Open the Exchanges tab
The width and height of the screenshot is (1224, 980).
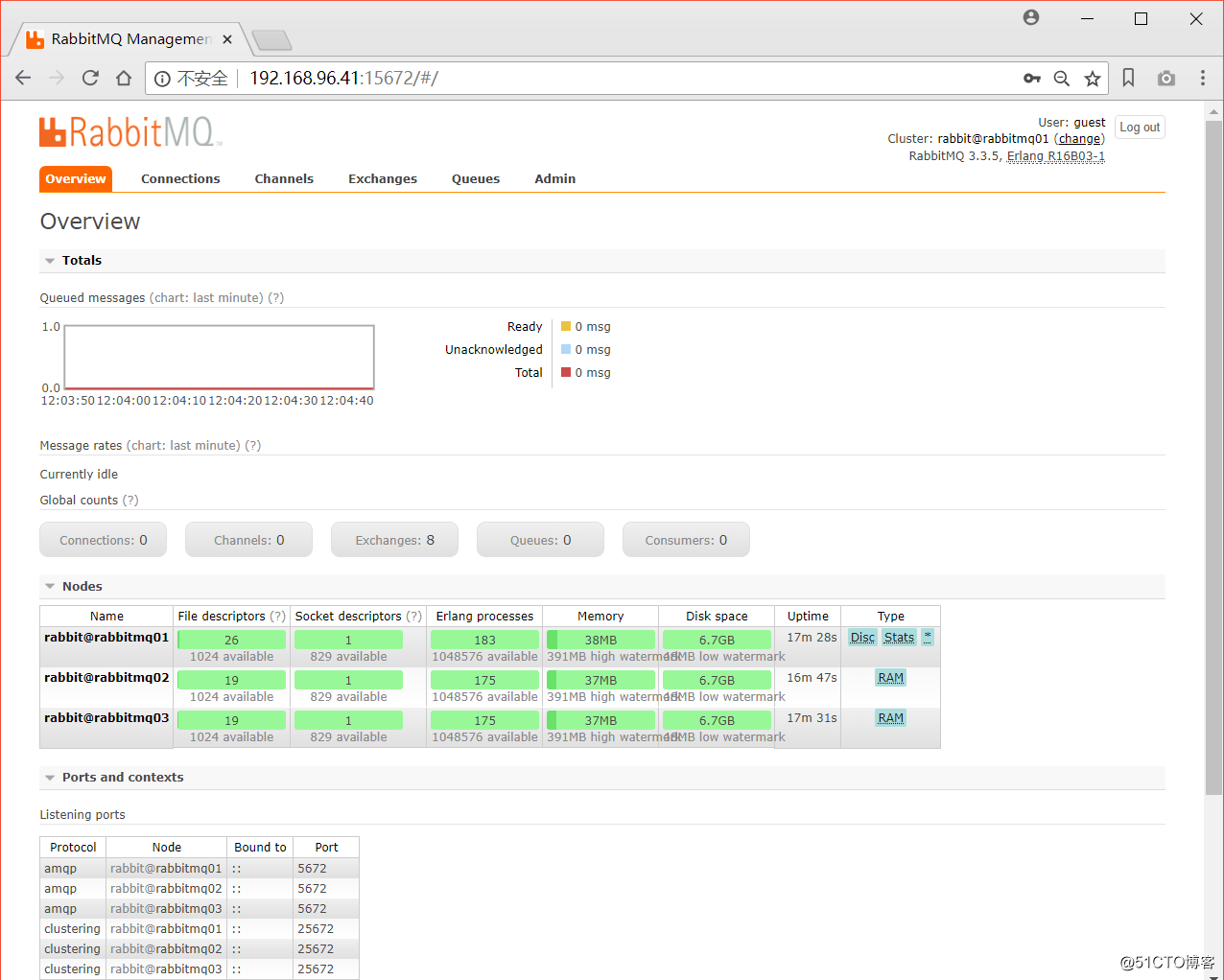click(x=383, y=178)
